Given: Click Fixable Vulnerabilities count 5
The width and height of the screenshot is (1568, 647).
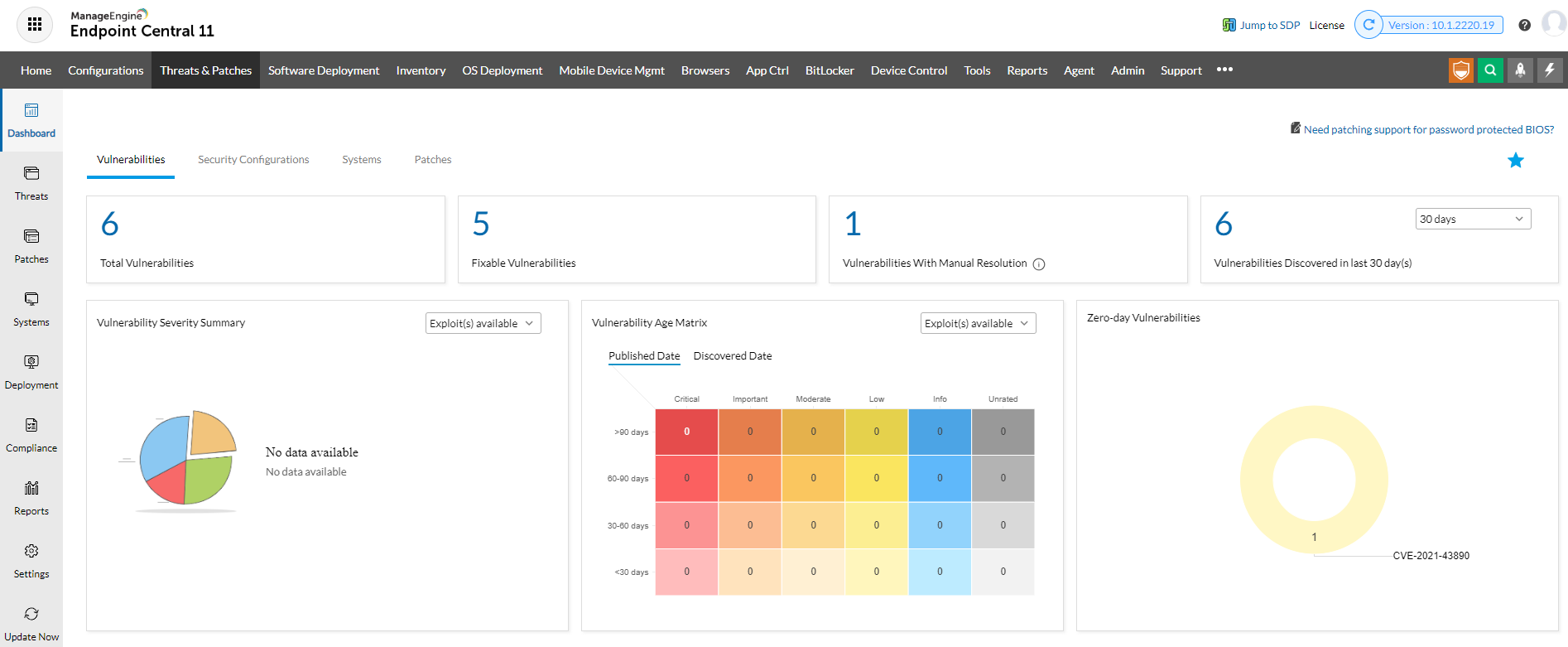Looking at the screenshot, I should coord(481,224).
